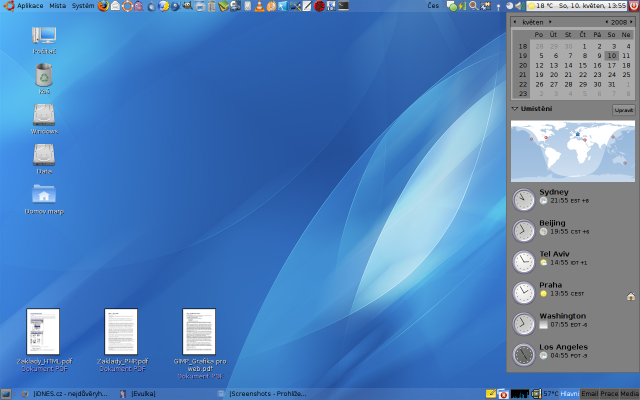Screen dimensions: 640x400
Task: Click the speaker volume icon
Action: point(520,6)
